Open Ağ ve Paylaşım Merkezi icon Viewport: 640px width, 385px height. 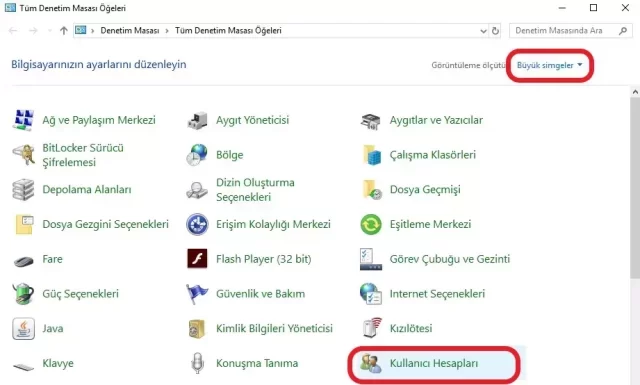coord(23,120)
